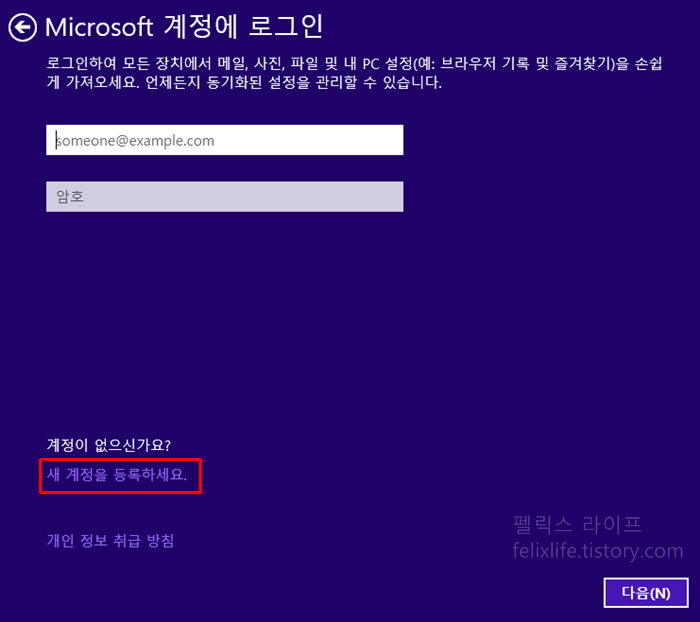Select the Microsoft 계정에 로그인 heading
700x622 pixels.
(184, 27)
